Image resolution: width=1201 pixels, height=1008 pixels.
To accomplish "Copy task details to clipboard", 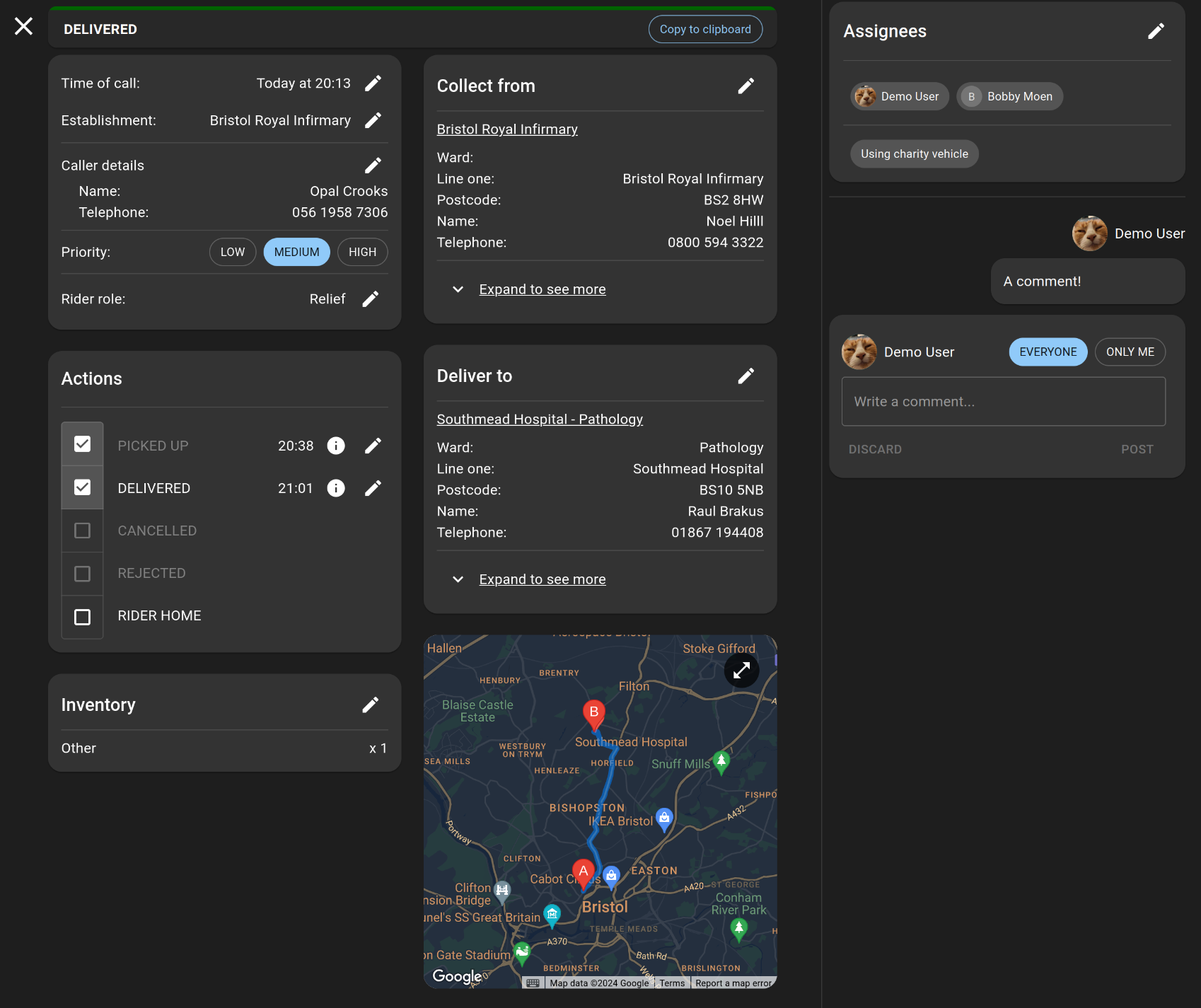I will tap(704, 29).
